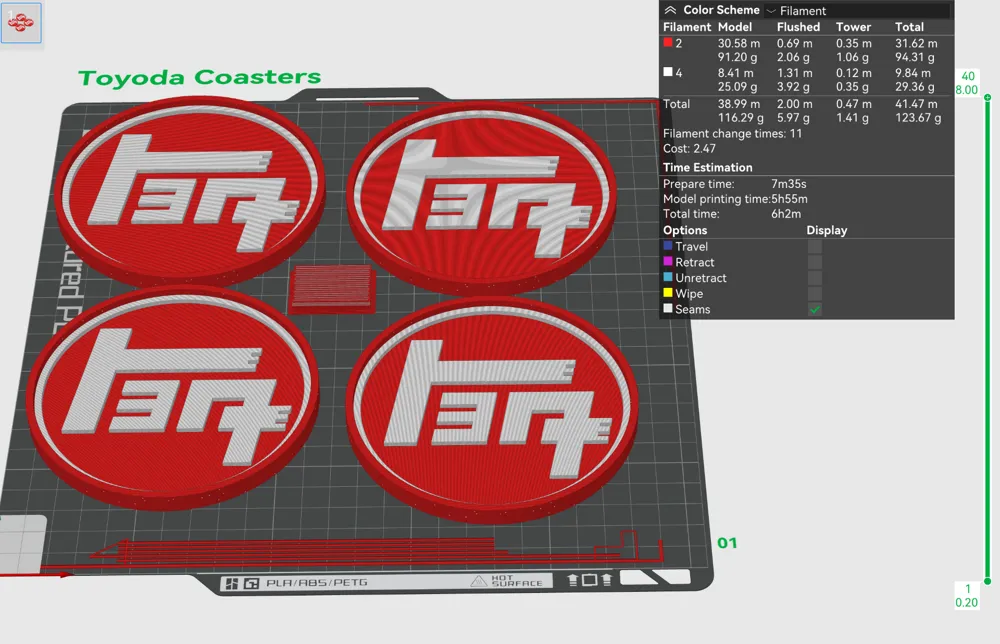The width and height of the screenshot is (1000, 644).
Task: Collapse the Color Scheme panel double chevron
Action: point(670,10)
